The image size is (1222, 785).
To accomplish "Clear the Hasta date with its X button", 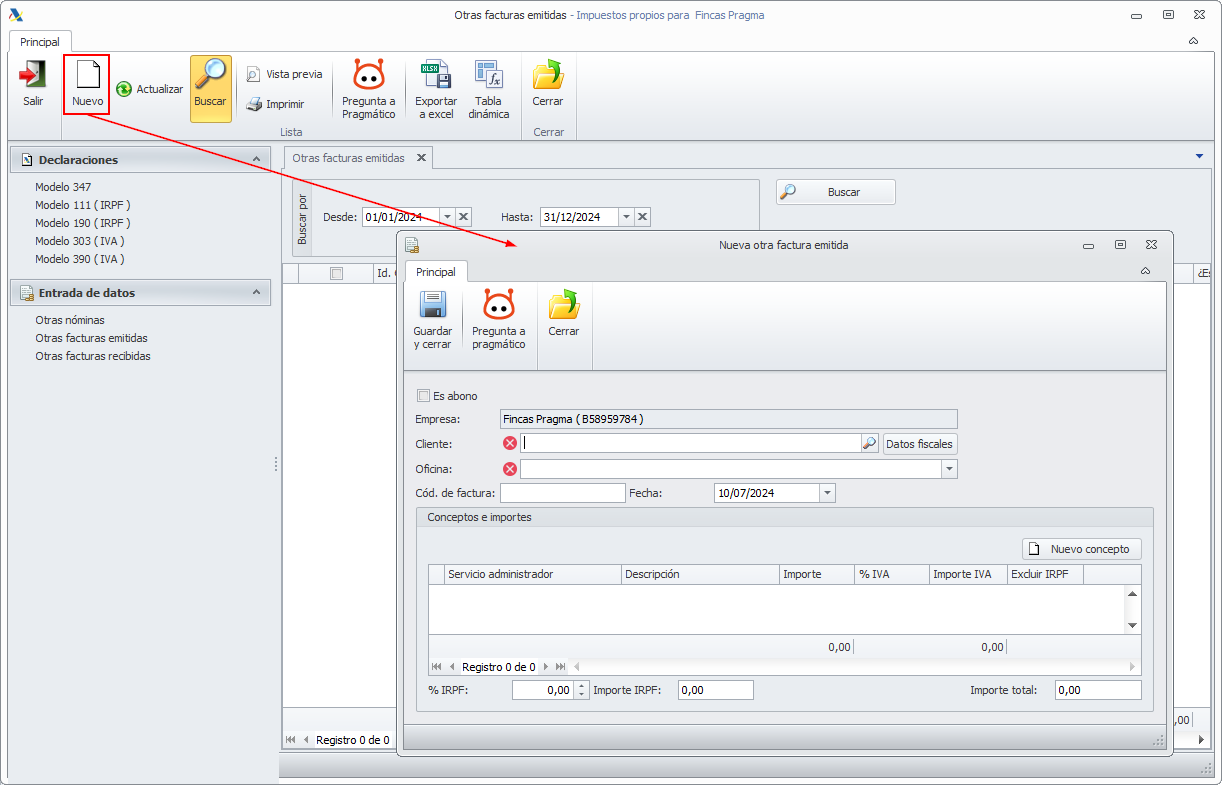I will (x=643, y=217).
